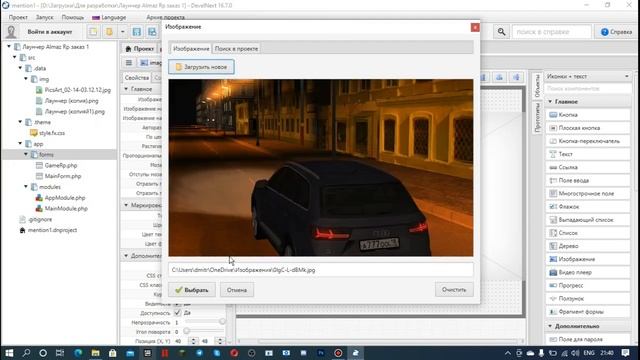Open AppModule.php module
Viewport: 640px width, 360px height.
pos(65,198)
